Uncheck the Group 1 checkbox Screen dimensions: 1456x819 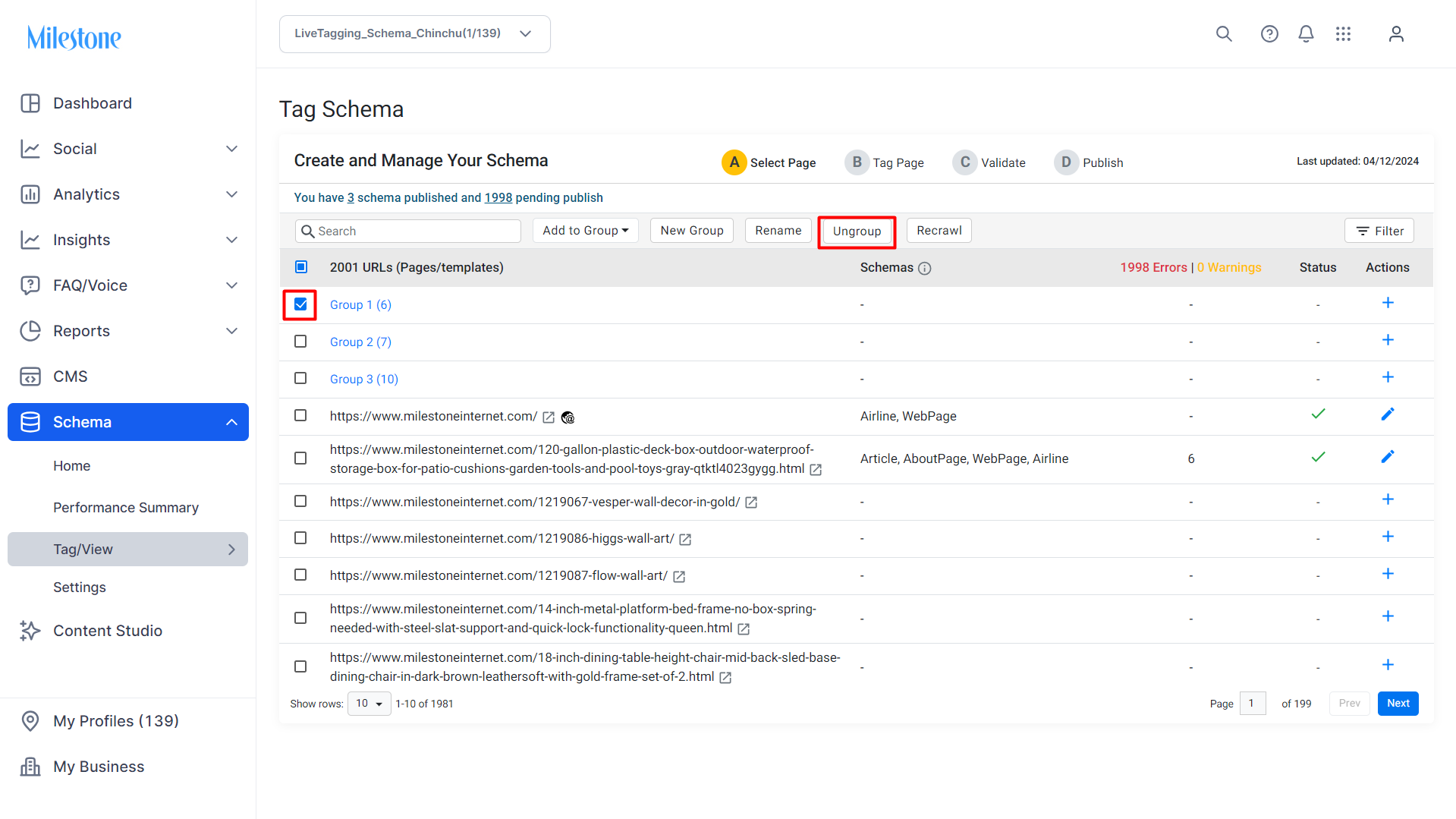click(301, 304)
